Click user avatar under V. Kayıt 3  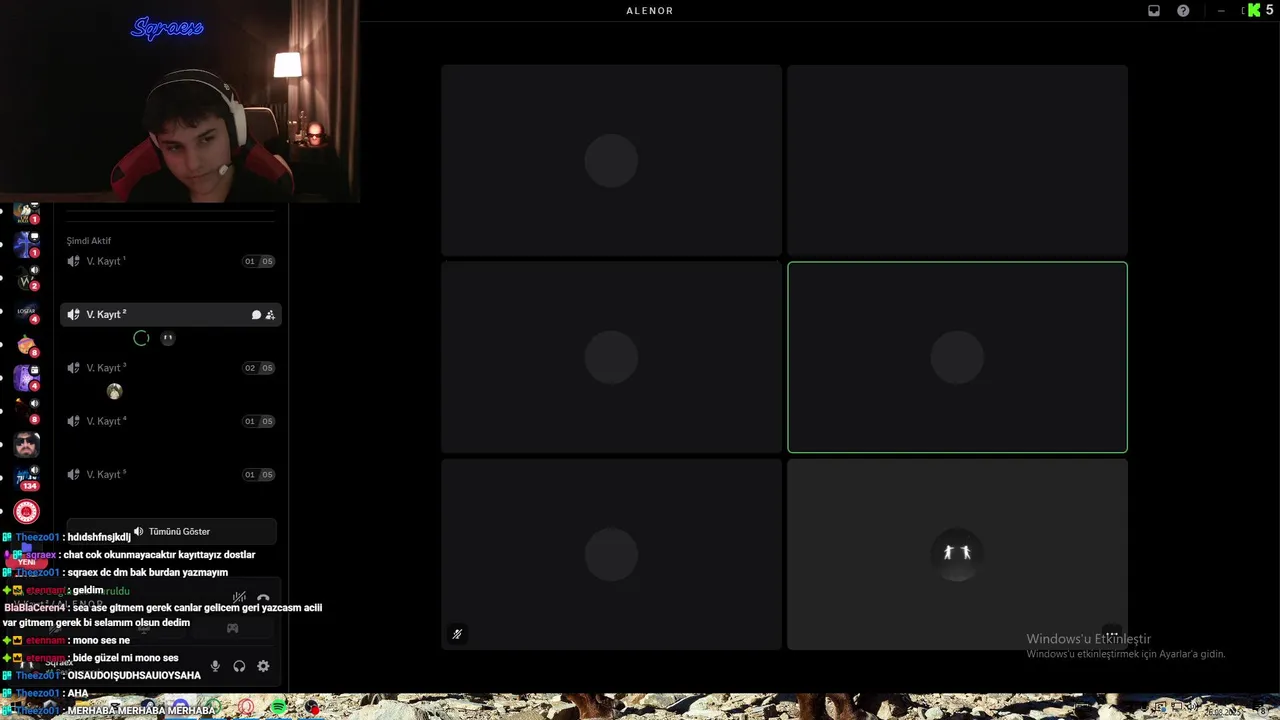tap(115, 391)
